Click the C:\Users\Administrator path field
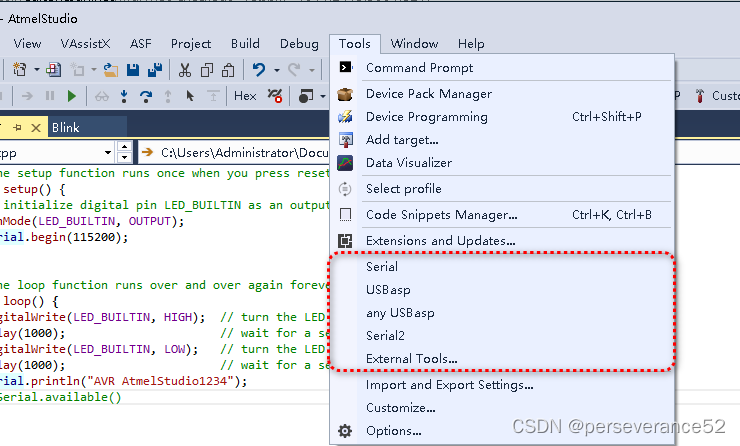The height and width of the screenshot is (446, 740). tap(235, 152)
